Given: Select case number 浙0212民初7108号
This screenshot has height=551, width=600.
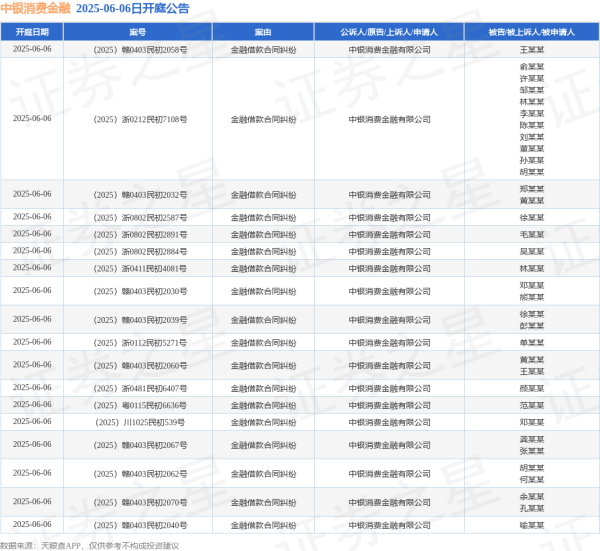Looking at the screenshot, I should [x=140, y=119].
